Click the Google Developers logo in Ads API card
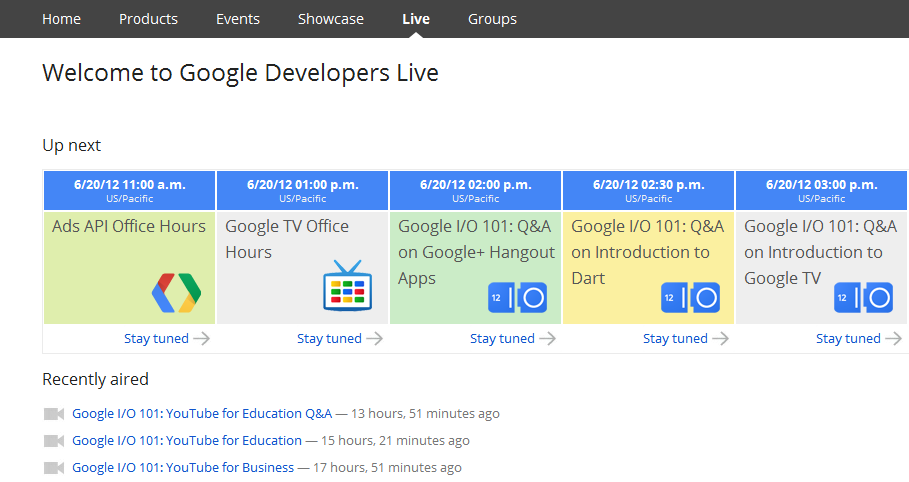 tap(176, 291)
